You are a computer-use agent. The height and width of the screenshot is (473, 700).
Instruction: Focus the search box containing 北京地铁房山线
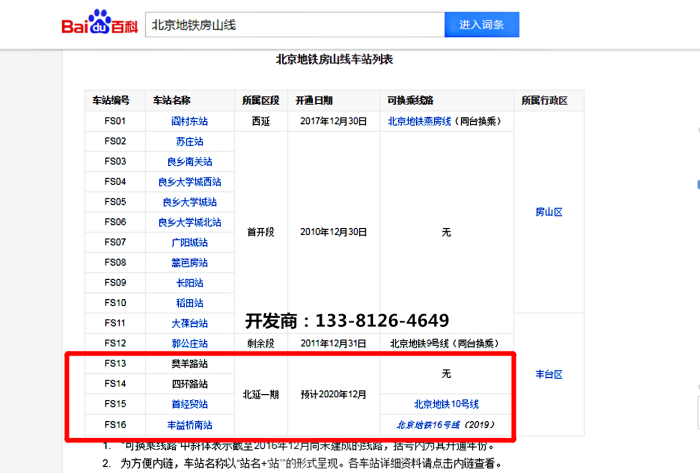tap(295, 25)
